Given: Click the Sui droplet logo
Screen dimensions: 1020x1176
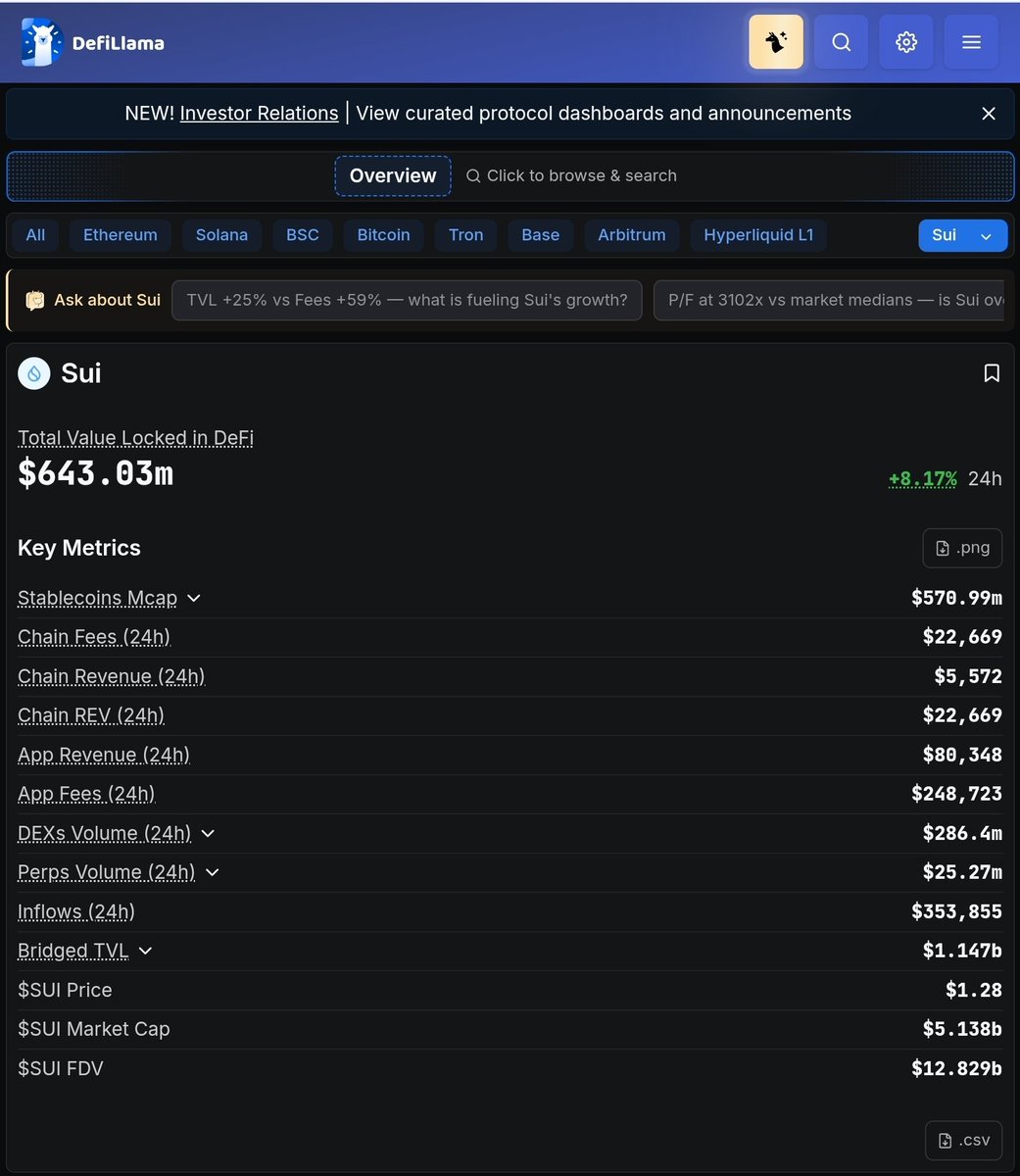Looking at the screenshot, I should [x=34, y=373].
